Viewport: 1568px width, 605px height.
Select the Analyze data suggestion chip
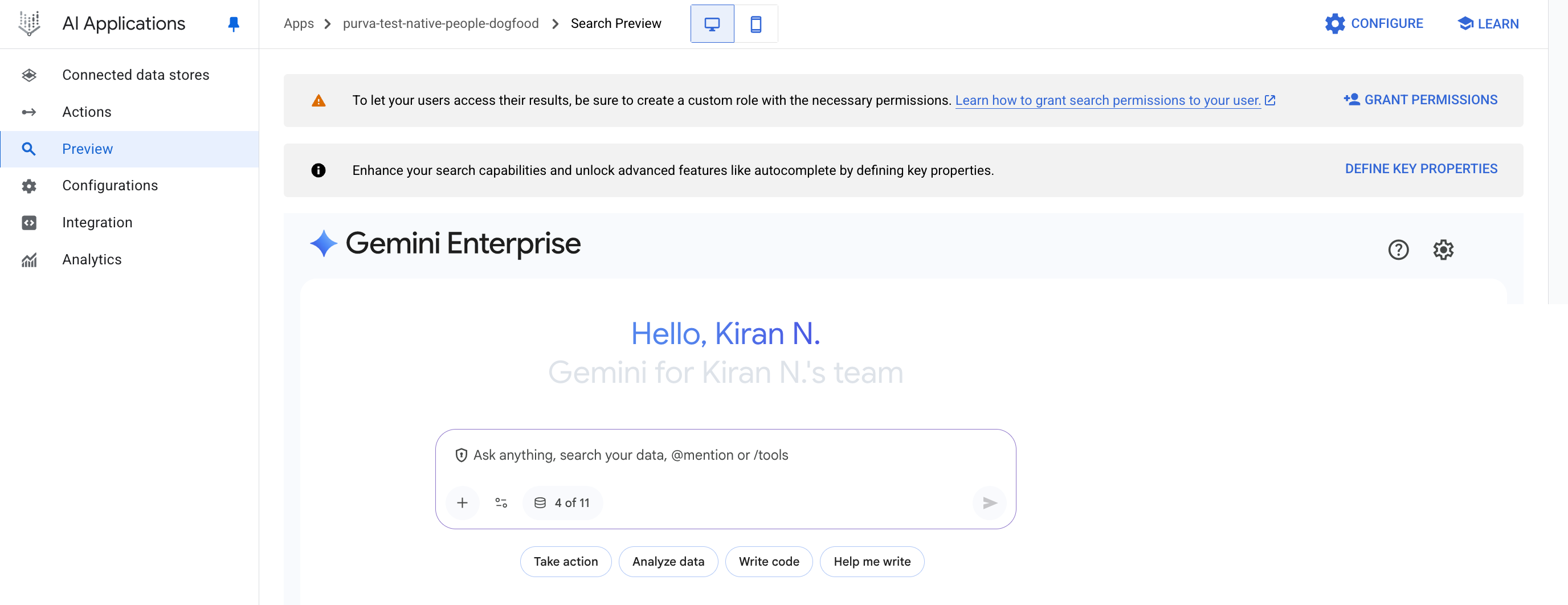pyautogui.click(x=668, y=562)
